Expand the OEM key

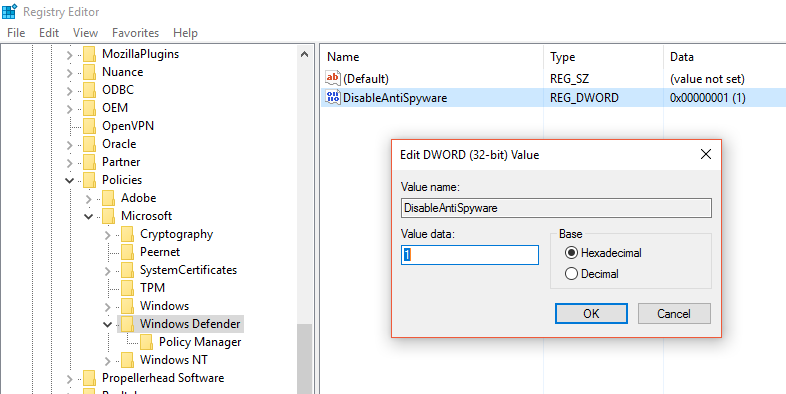point(70,109)
